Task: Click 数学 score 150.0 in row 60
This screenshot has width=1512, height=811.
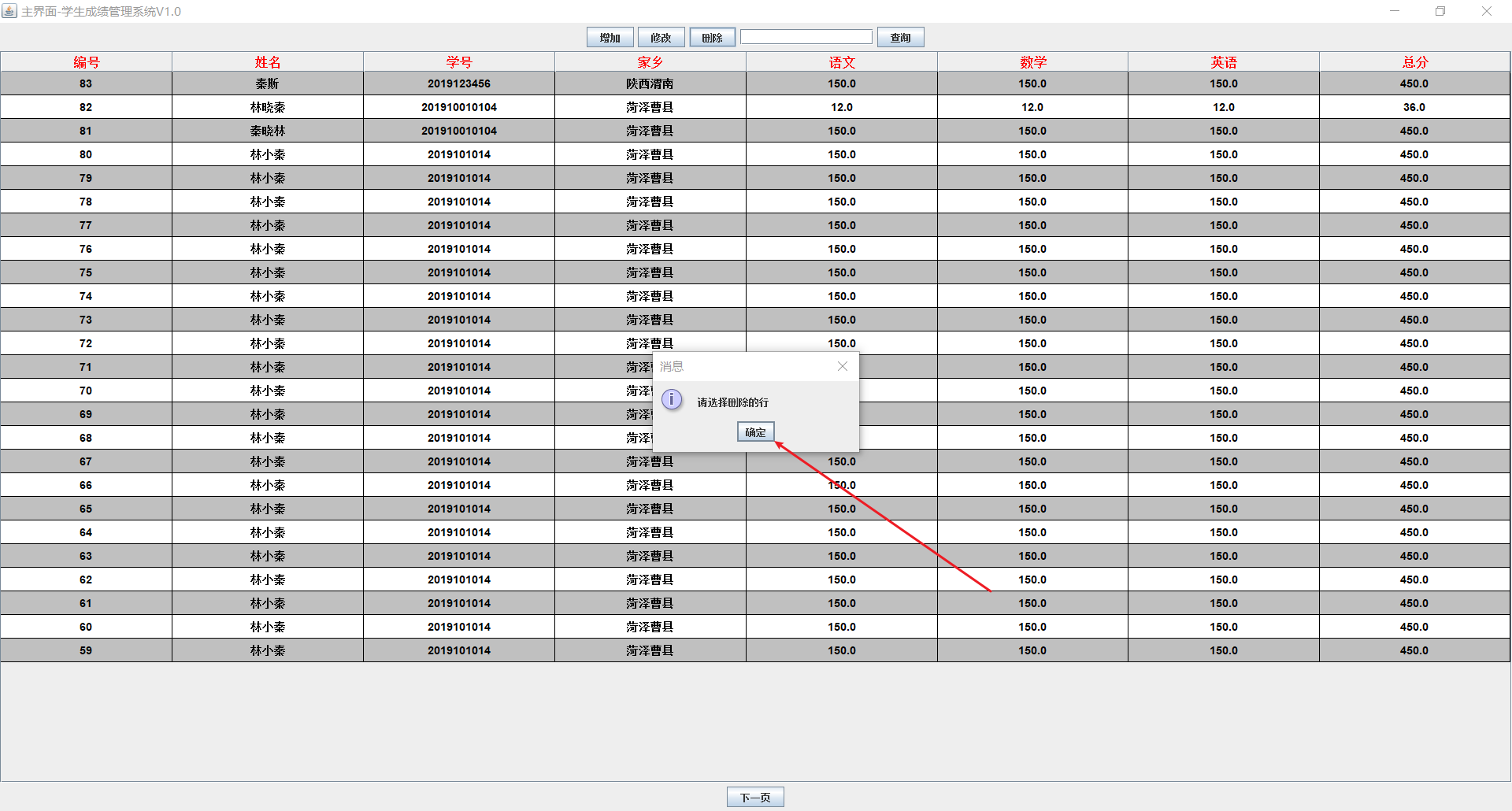Action: pos(1032,627)
